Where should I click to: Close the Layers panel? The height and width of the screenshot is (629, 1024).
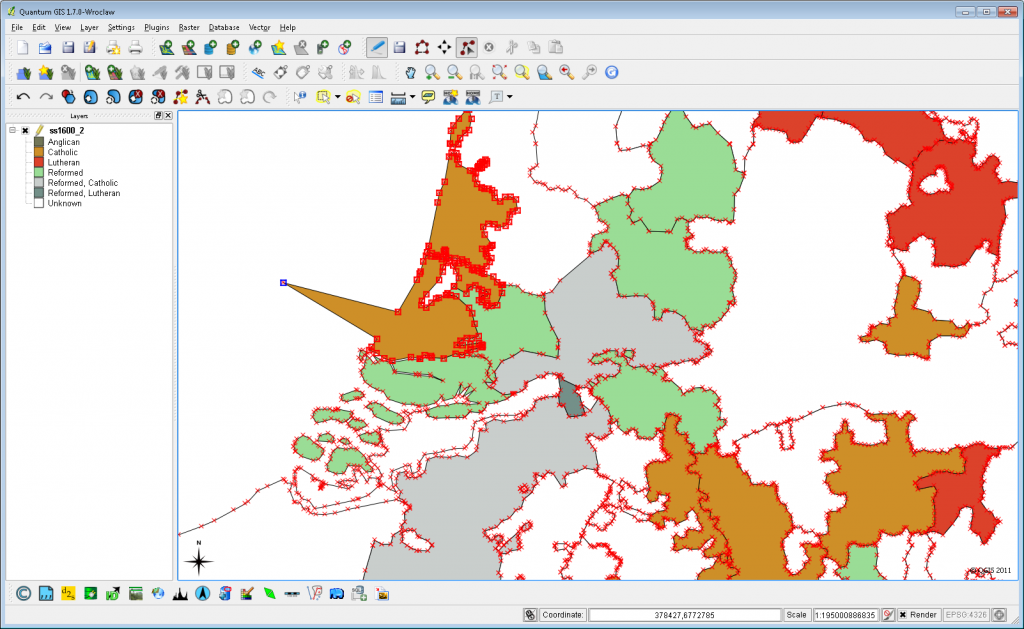coord(168,116)
